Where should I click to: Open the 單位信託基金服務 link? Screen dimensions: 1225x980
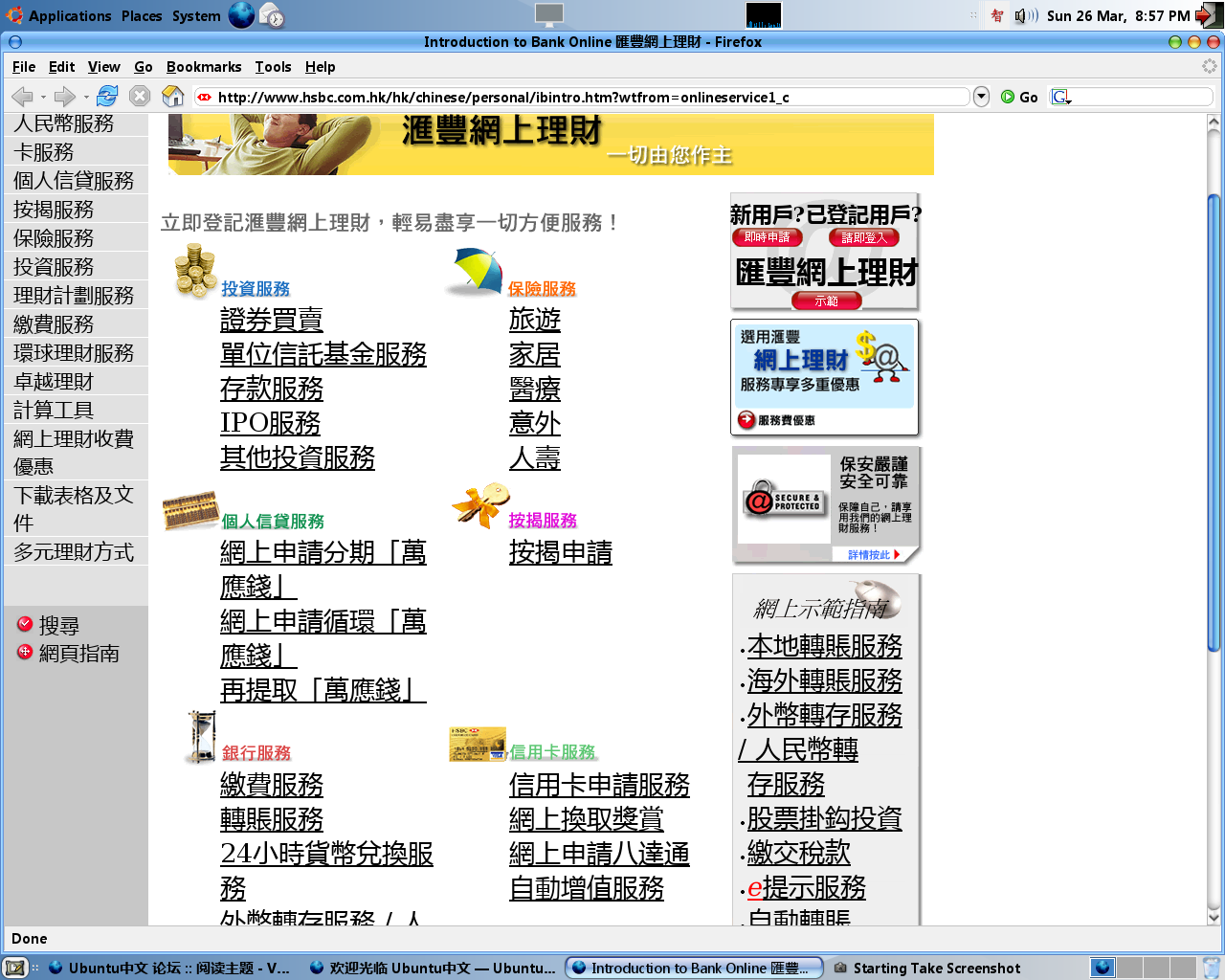pos(323,354)
